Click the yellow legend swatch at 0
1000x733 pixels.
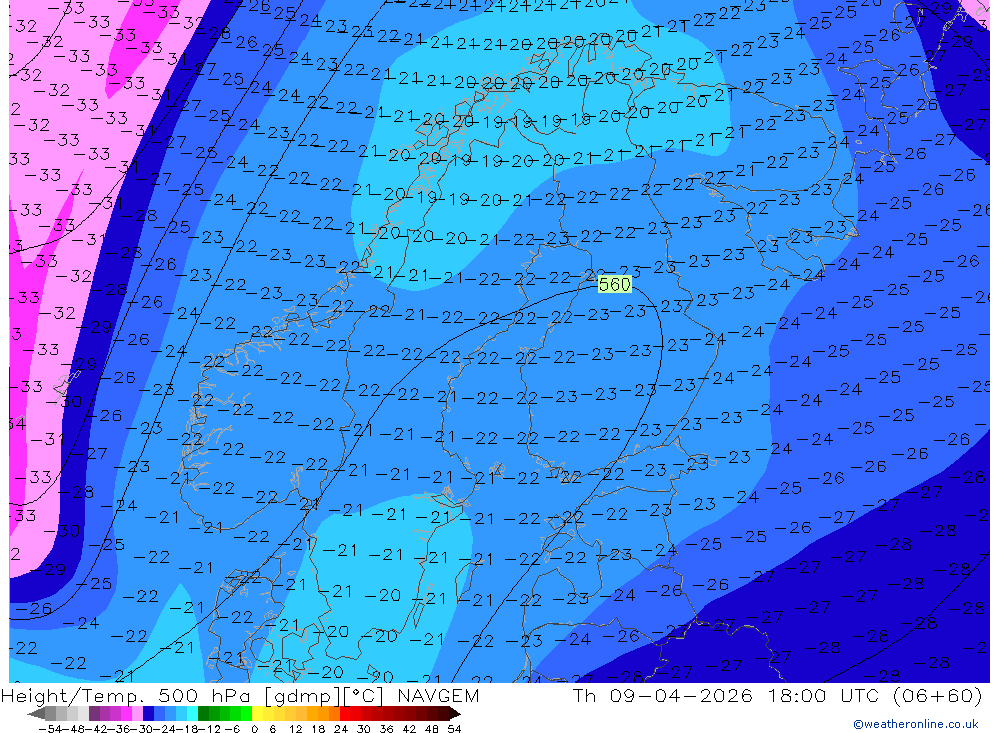coord(258,713)
